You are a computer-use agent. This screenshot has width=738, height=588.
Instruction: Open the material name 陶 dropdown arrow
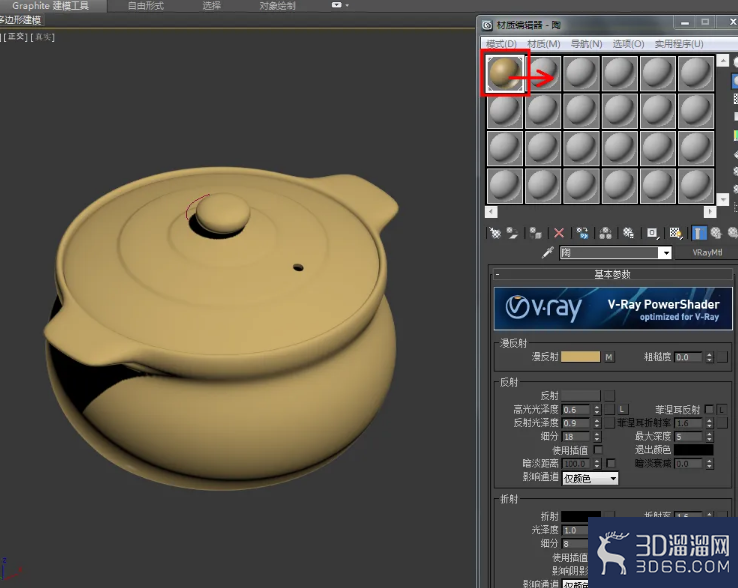[x=665, y=253]
